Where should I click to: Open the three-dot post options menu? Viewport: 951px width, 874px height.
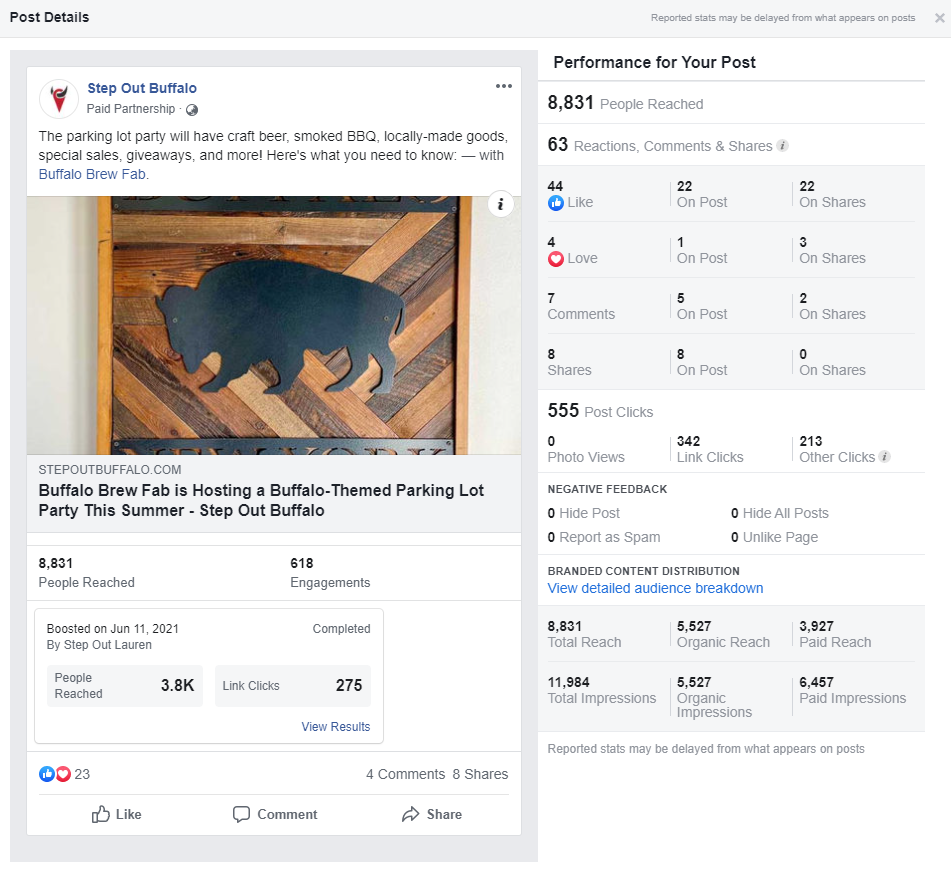(503, 86)
